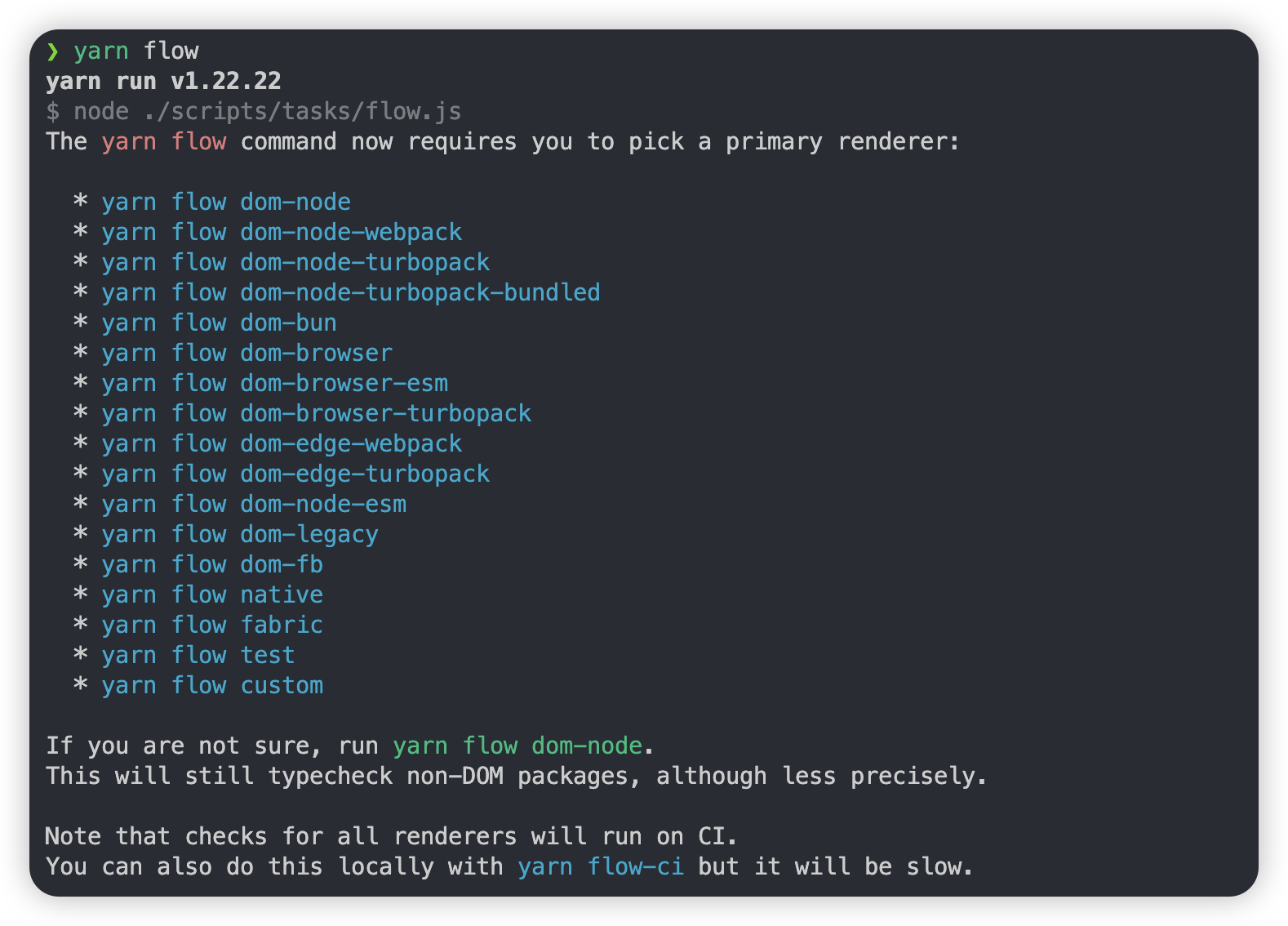Select the "yarn flow dom-node-turbopack" line
This screenshot has height=926, width=1288.
coord(295,262)
